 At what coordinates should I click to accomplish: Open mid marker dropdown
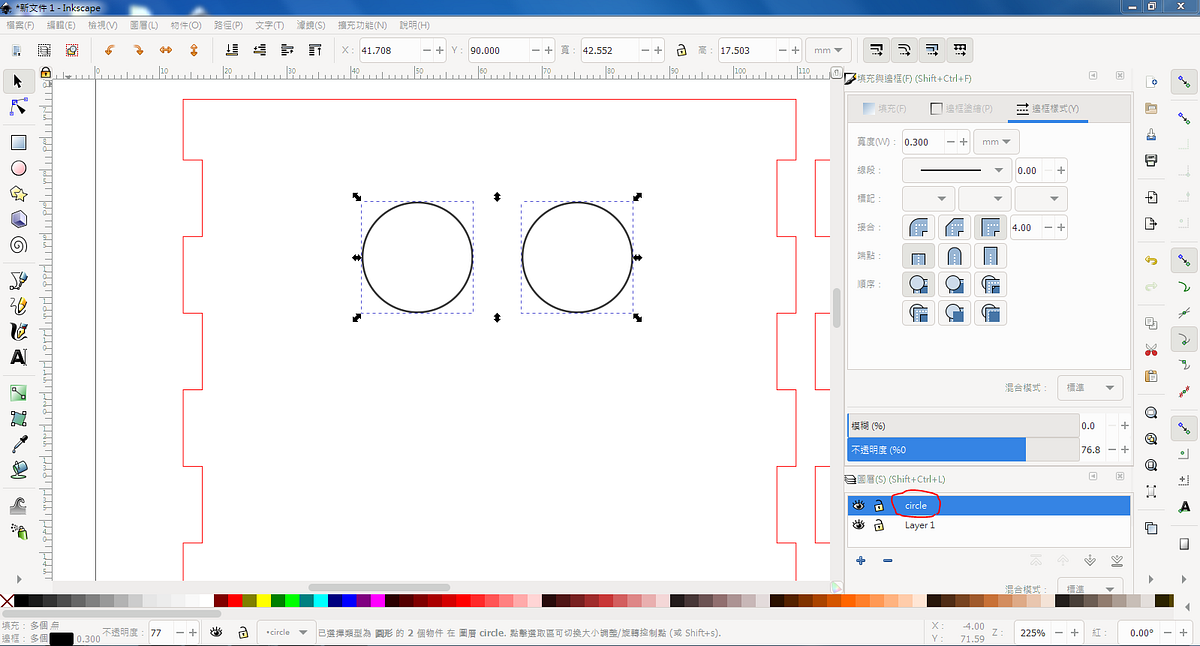tap(984, 199)
